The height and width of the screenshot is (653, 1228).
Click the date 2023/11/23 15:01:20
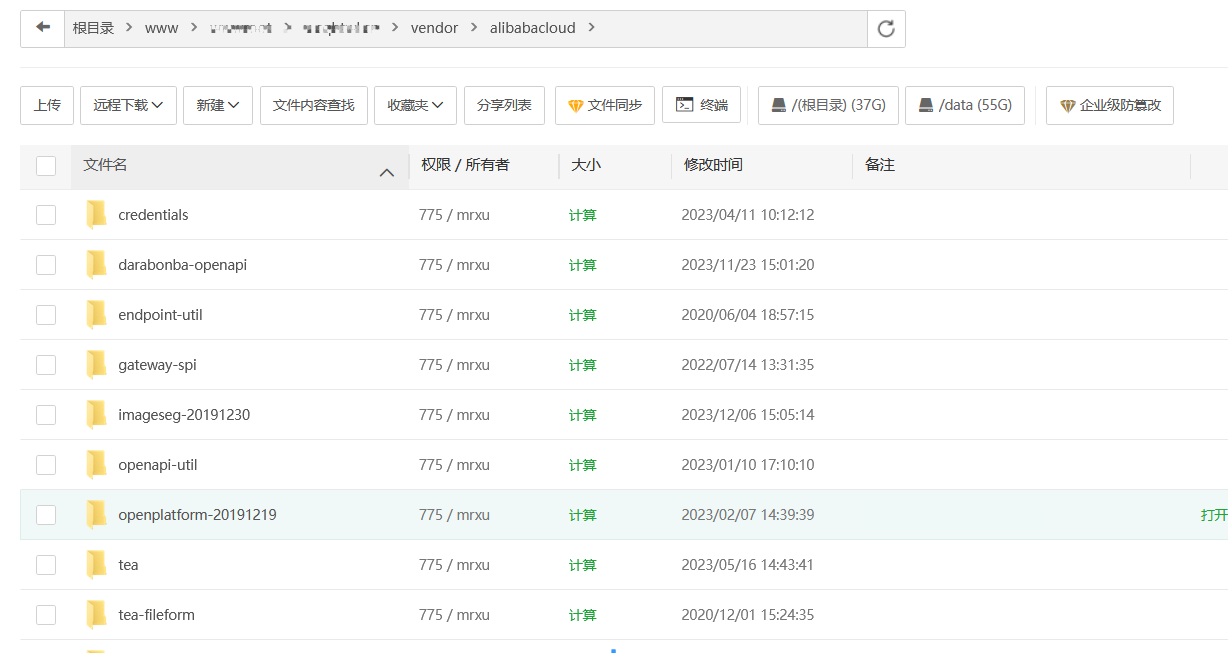[748, 265]
